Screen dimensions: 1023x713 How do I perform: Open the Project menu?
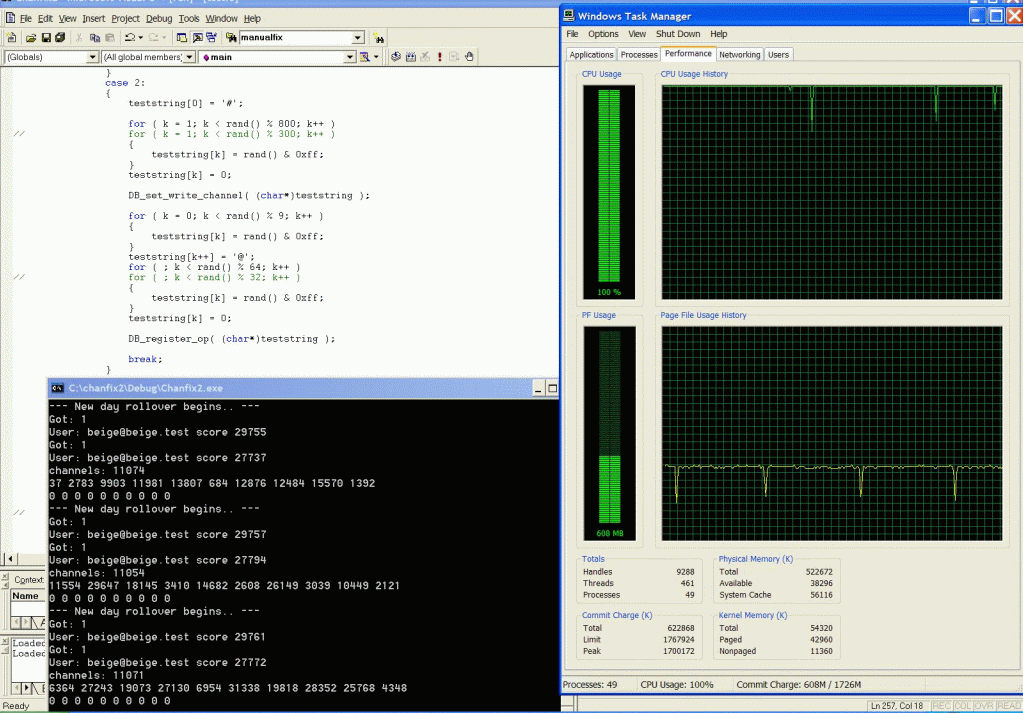point(125,18)
